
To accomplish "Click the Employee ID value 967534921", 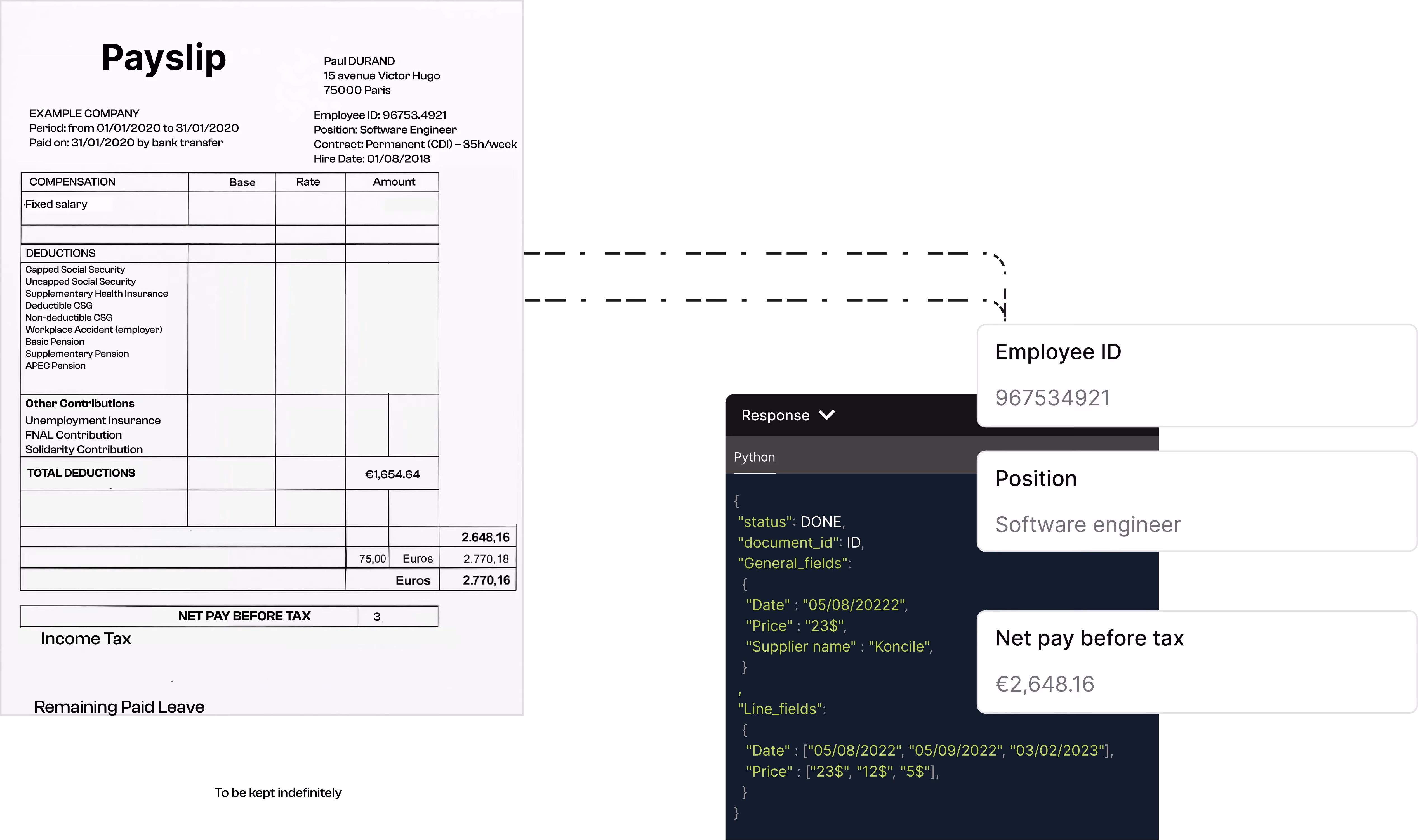I will click(x=1052, y=397).
